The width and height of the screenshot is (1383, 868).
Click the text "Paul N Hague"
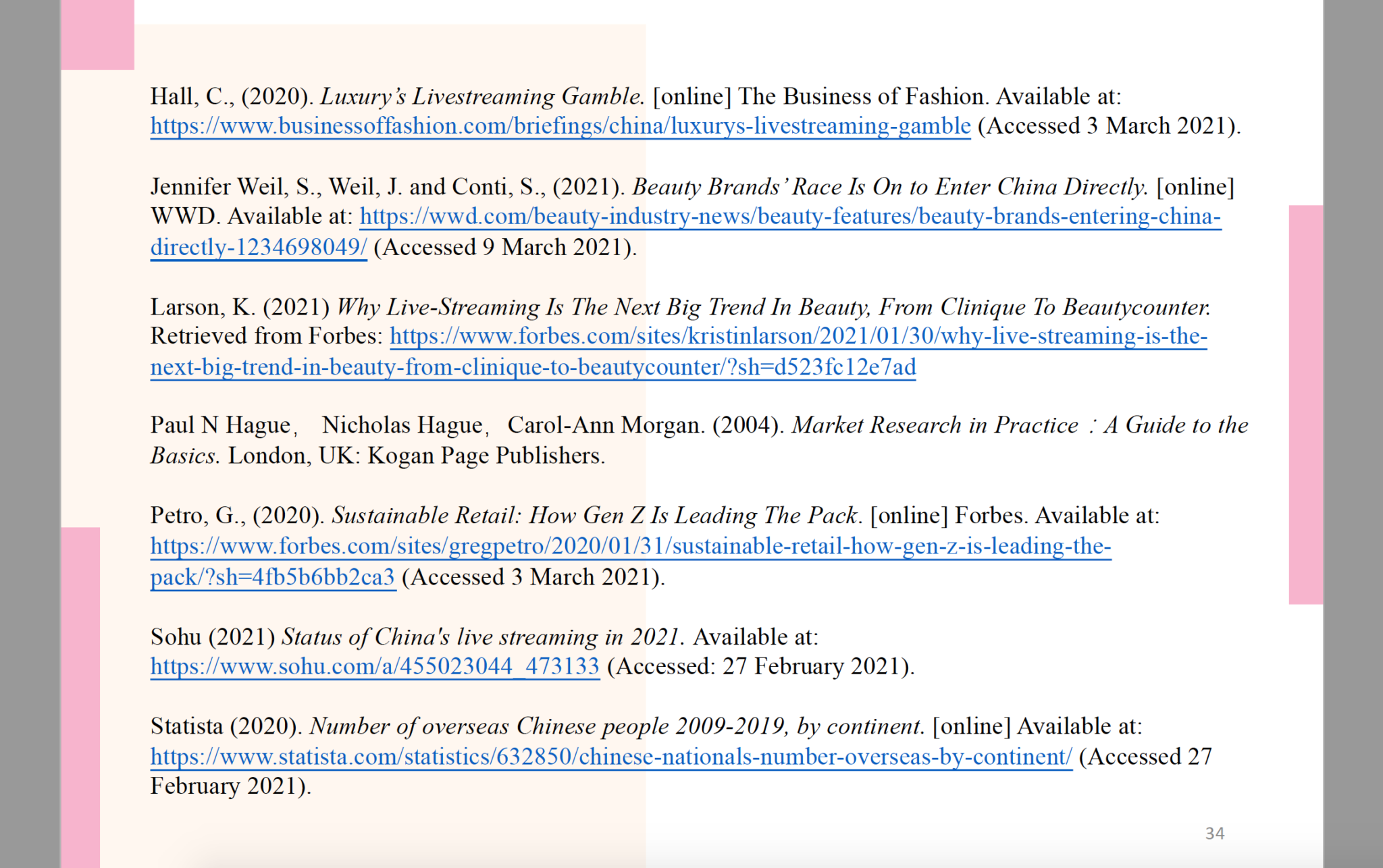click(220, 425)
